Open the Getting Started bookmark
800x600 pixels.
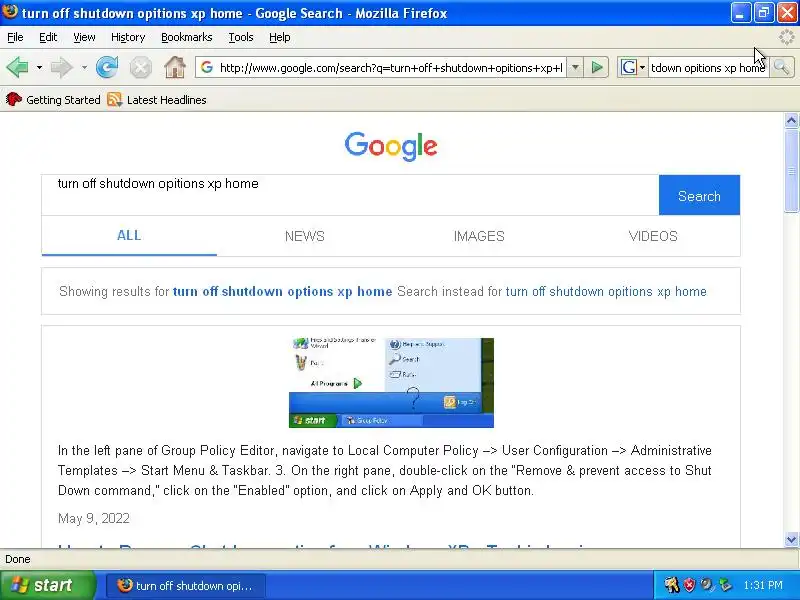coord(53,100)
